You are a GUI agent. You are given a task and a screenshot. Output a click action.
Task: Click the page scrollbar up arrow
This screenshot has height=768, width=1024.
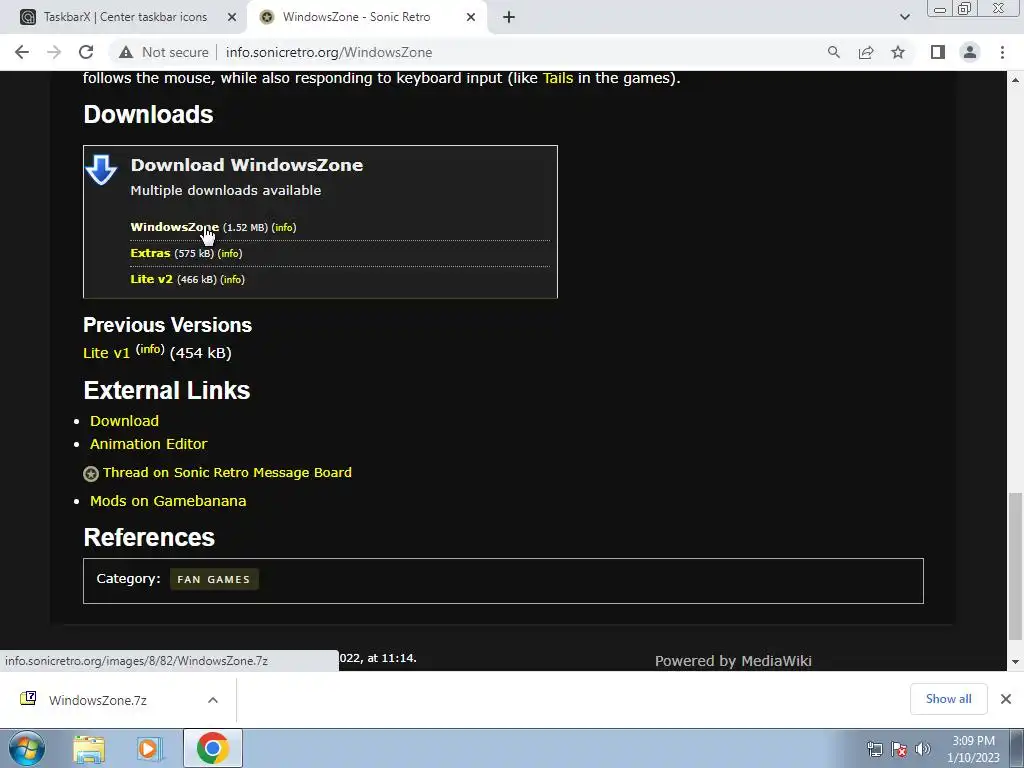1015,80
